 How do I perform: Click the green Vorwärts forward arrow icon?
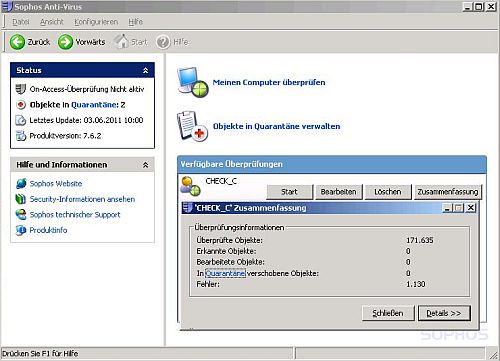[x=65, y=42]
